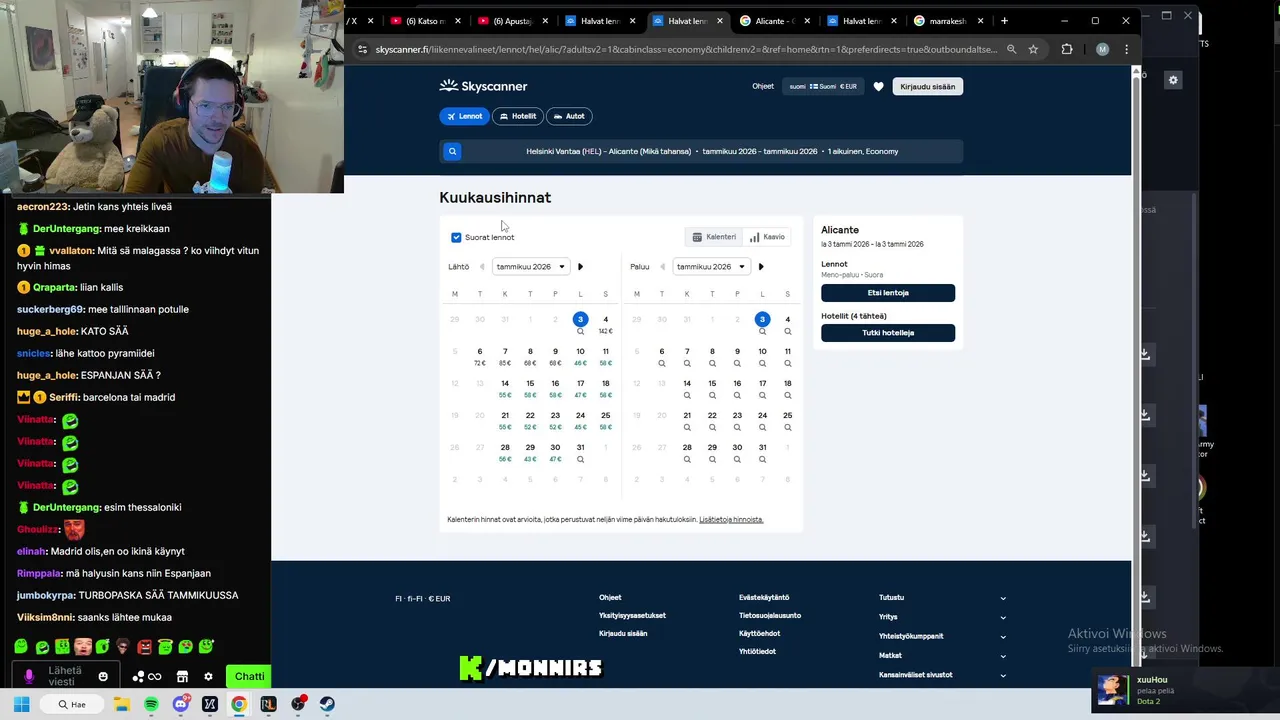The width and height of the screenshot is (1280, 720).
Task: Open File Explorer from taskbar
Action: (121, 704)
